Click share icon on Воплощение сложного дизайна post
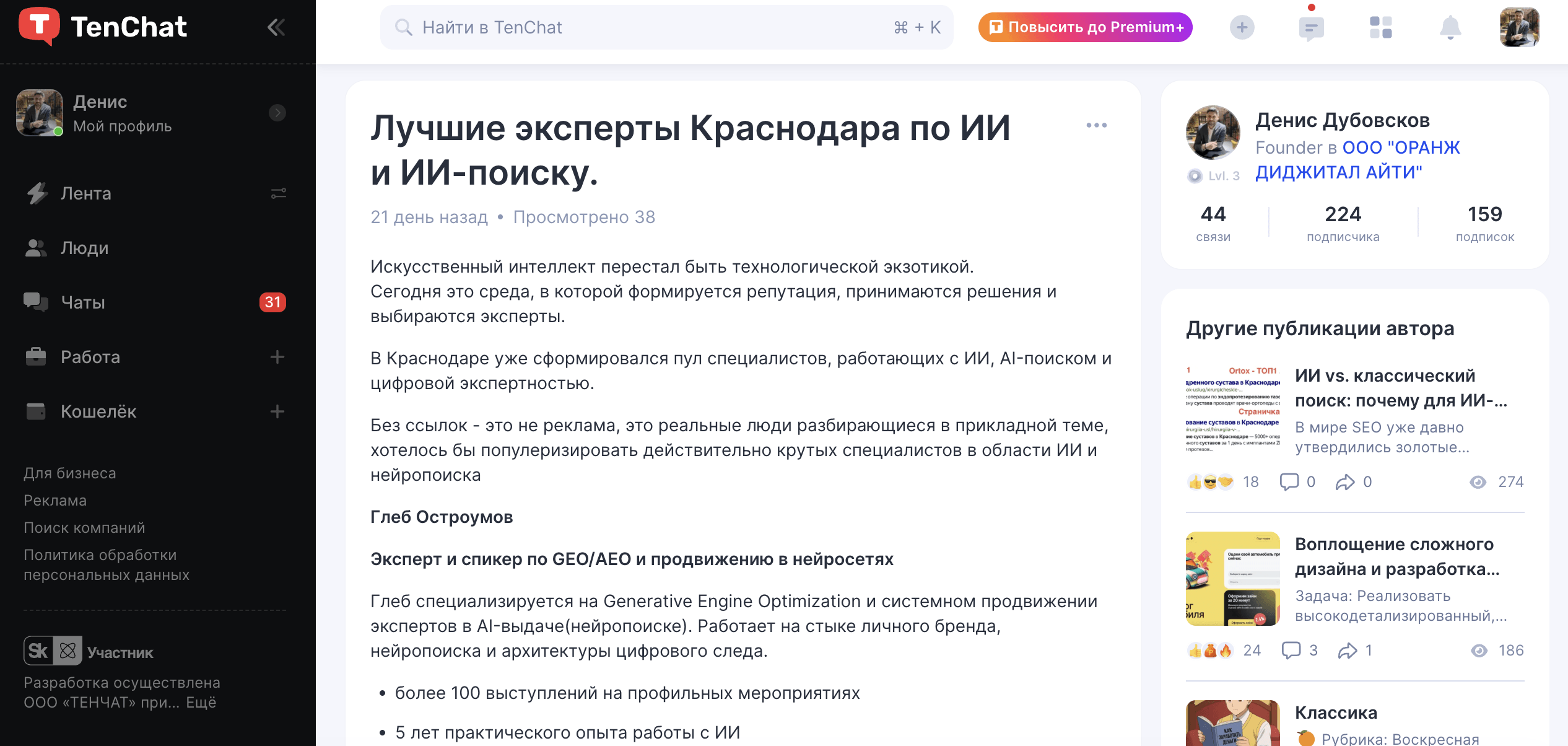 1348,650
